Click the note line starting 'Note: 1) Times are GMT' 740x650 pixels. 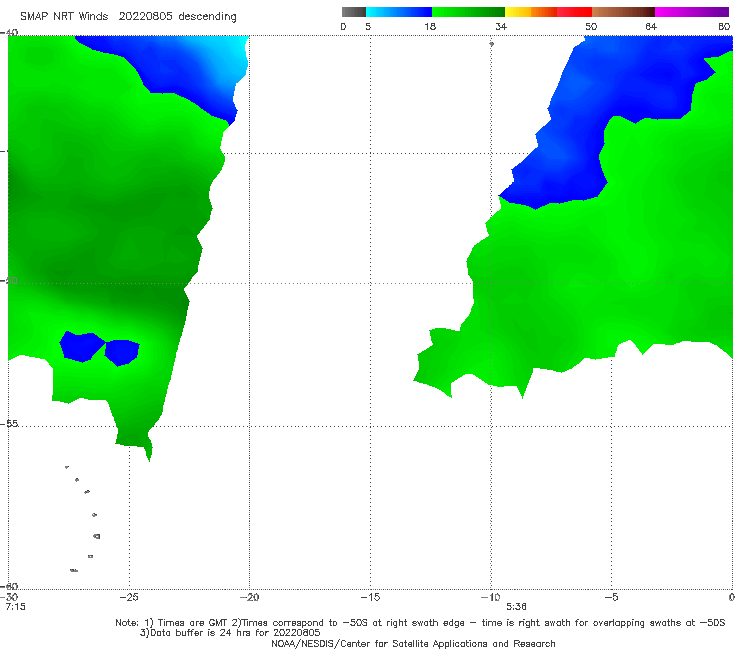coord(420,623)
